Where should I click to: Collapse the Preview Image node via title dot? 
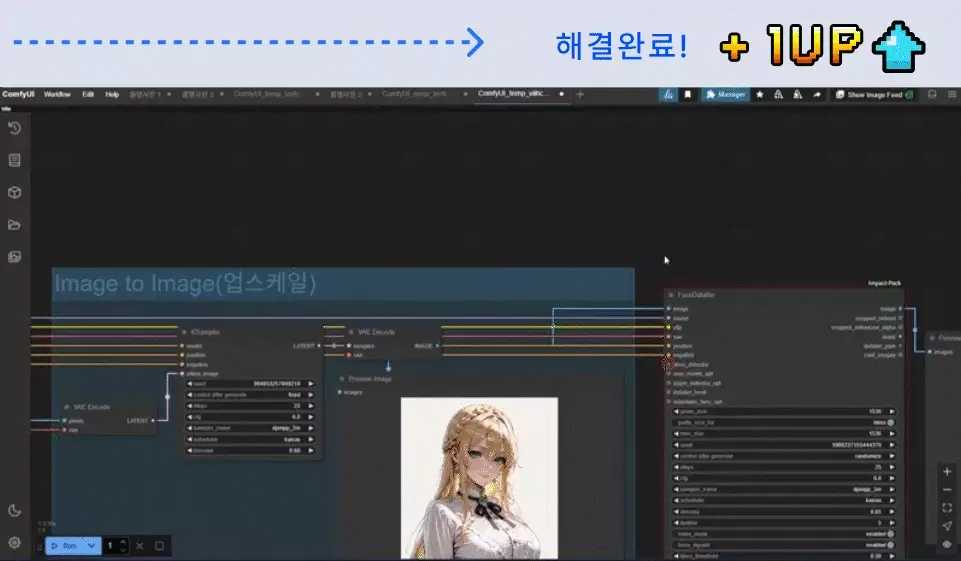[341, 379]
